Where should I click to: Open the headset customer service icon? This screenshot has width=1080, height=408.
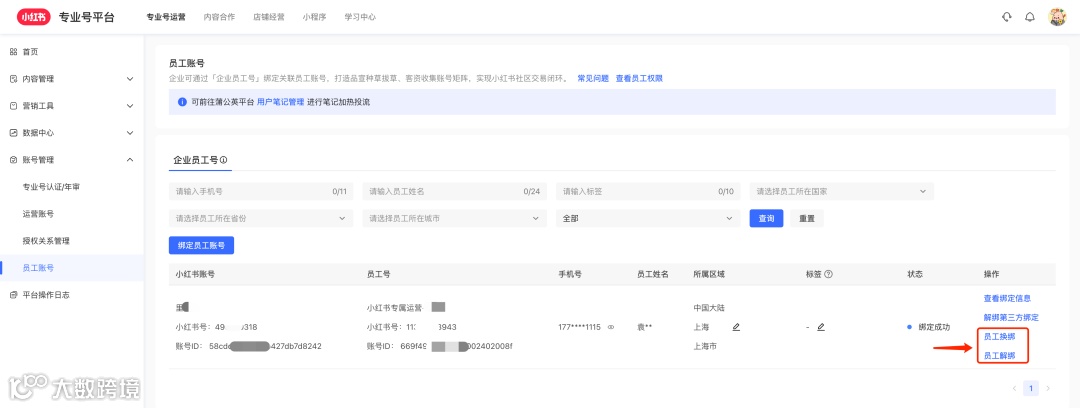(1006, 17)
